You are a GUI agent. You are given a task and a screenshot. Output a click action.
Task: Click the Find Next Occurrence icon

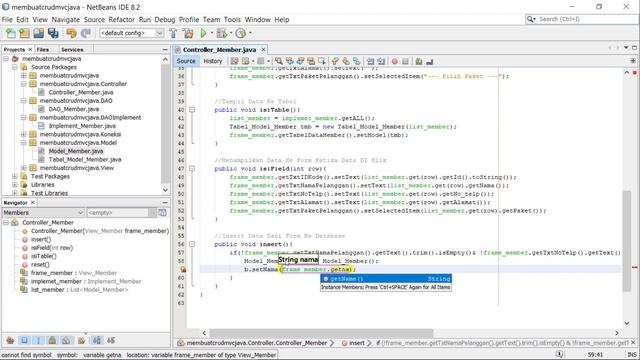tap(300, 61)
